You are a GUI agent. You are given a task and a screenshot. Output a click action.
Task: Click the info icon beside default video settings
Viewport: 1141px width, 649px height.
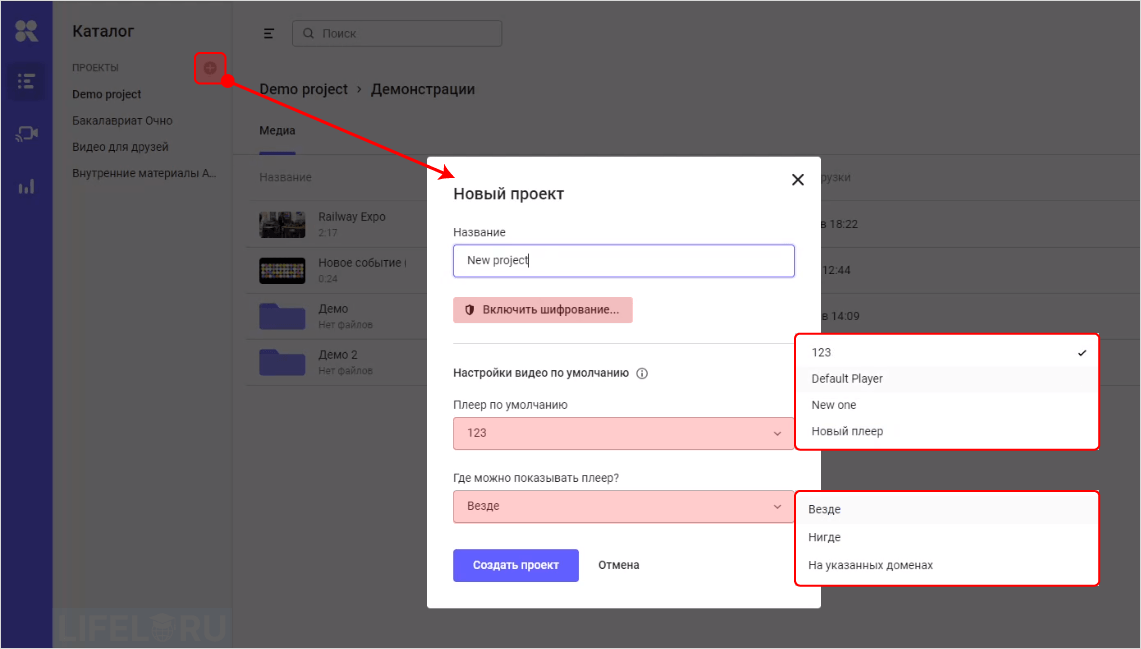[642, 374]
